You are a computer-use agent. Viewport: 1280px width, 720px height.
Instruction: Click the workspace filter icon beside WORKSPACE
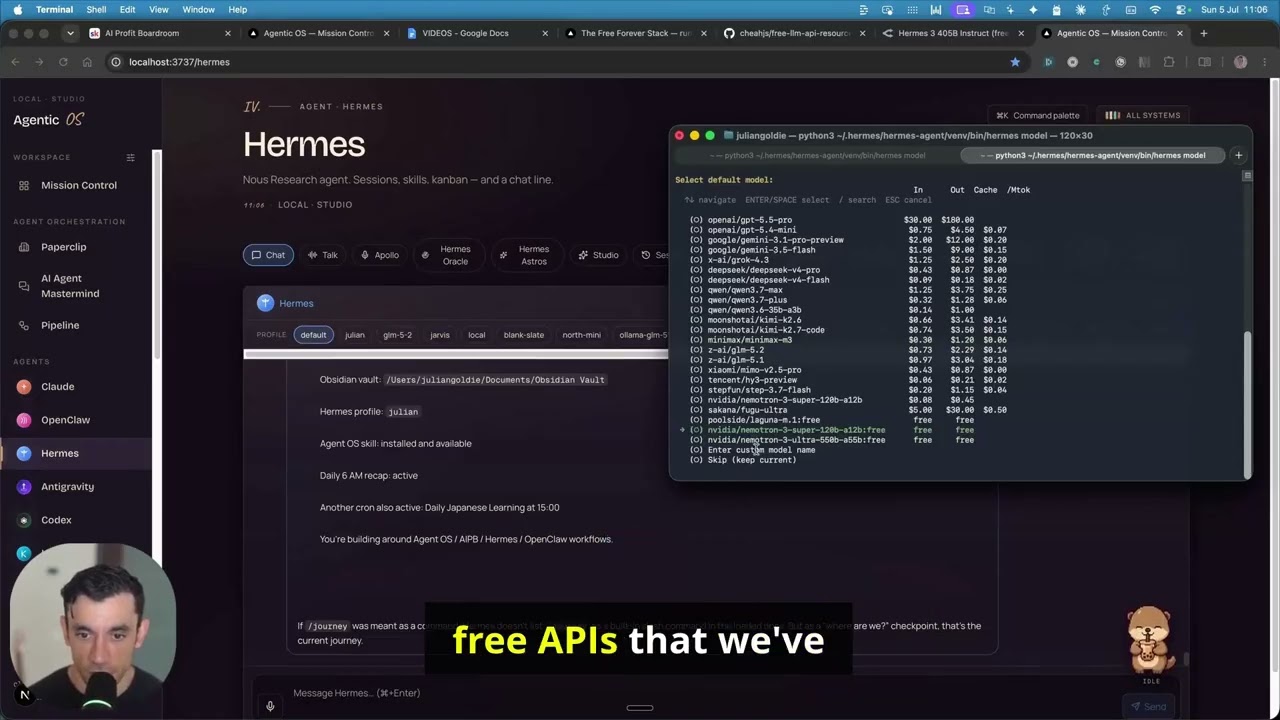130,158
